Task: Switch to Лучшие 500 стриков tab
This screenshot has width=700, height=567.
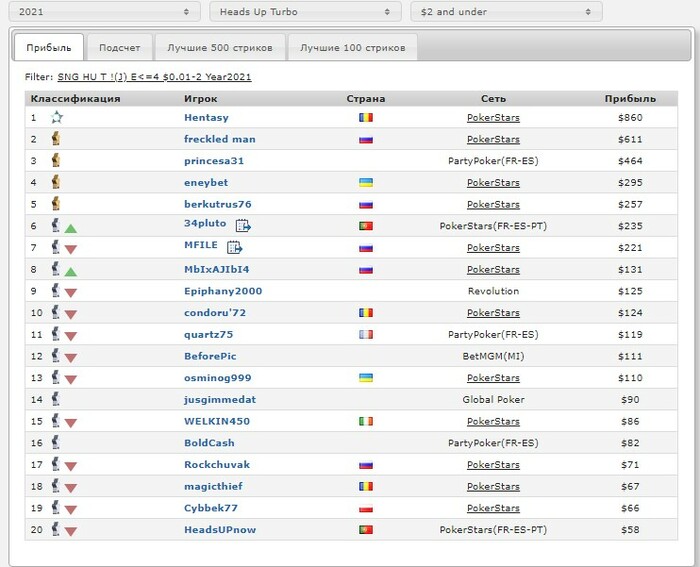Action: (x=220, y=47)
